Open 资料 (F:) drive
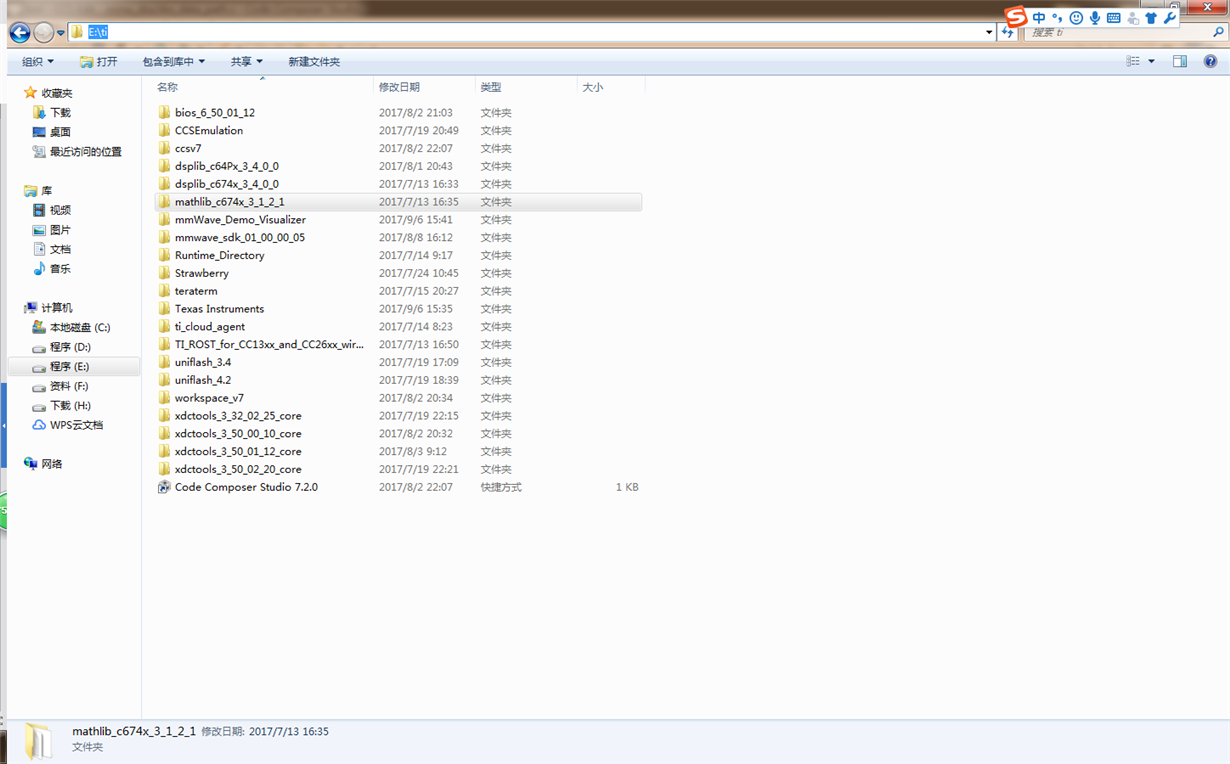Viewport: 1230px width, 764px height. 69,386
